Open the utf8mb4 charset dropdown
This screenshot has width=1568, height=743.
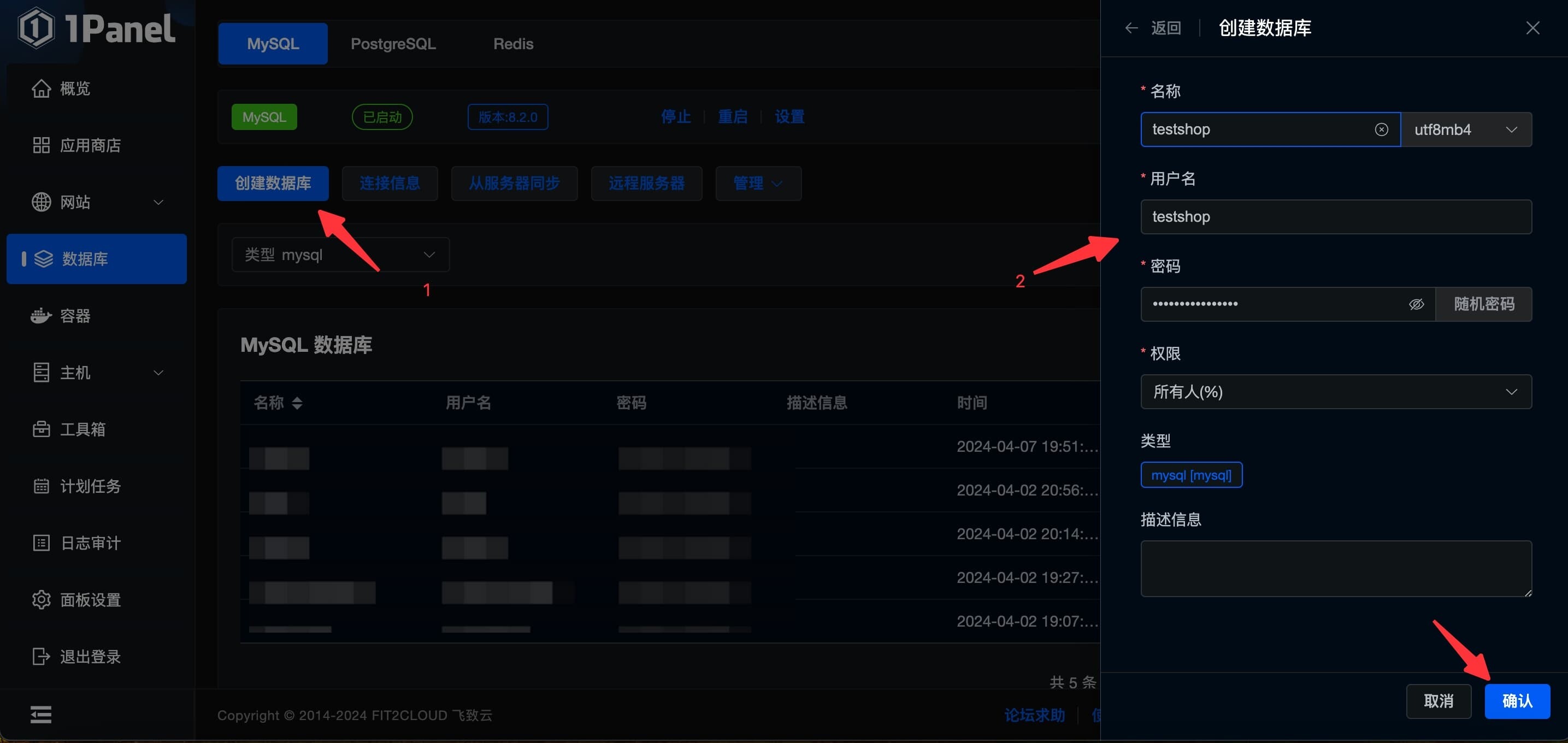point(1466,129)
